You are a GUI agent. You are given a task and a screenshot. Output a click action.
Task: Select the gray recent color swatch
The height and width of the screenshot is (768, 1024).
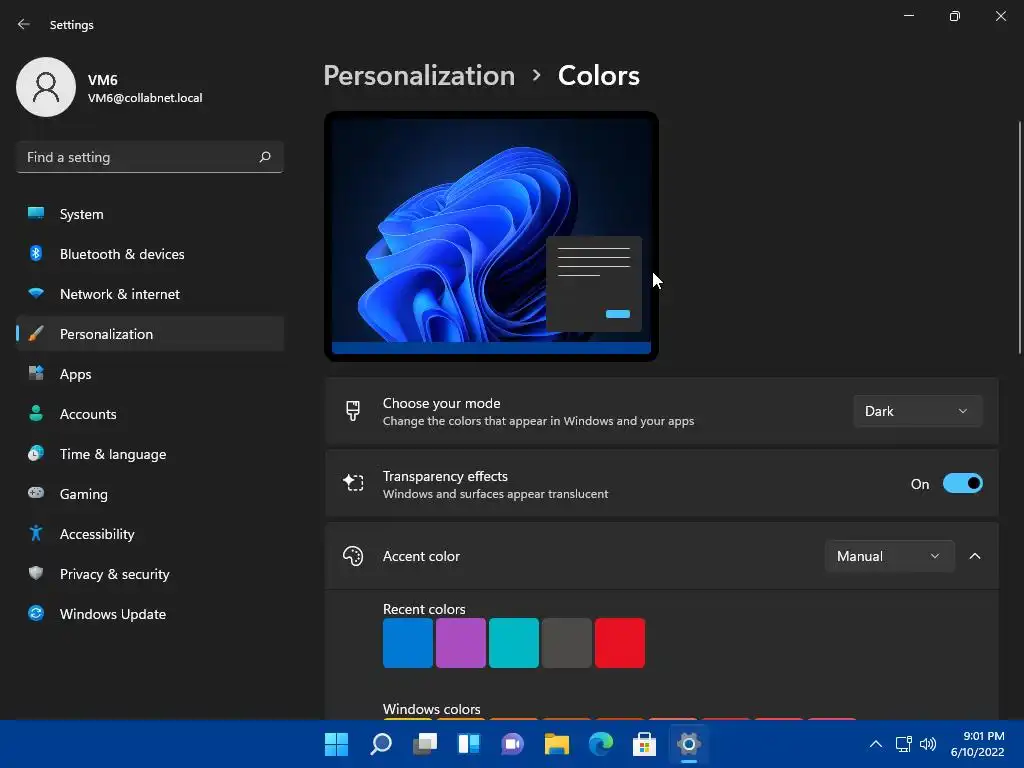(566, 643)
